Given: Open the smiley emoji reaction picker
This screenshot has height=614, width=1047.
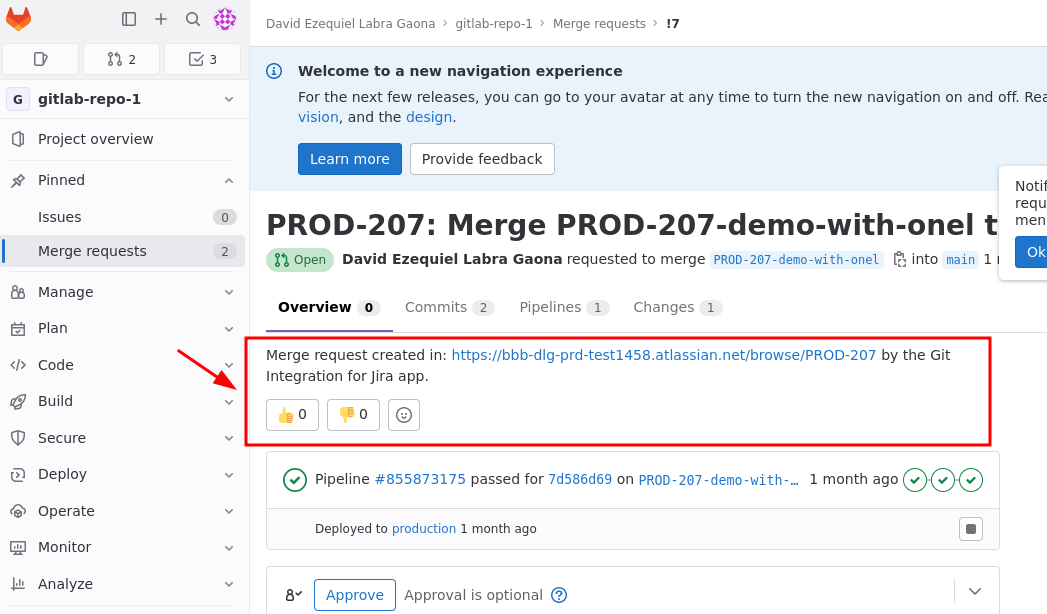Looking at the screenshot, I should click(x=404, y=414).
